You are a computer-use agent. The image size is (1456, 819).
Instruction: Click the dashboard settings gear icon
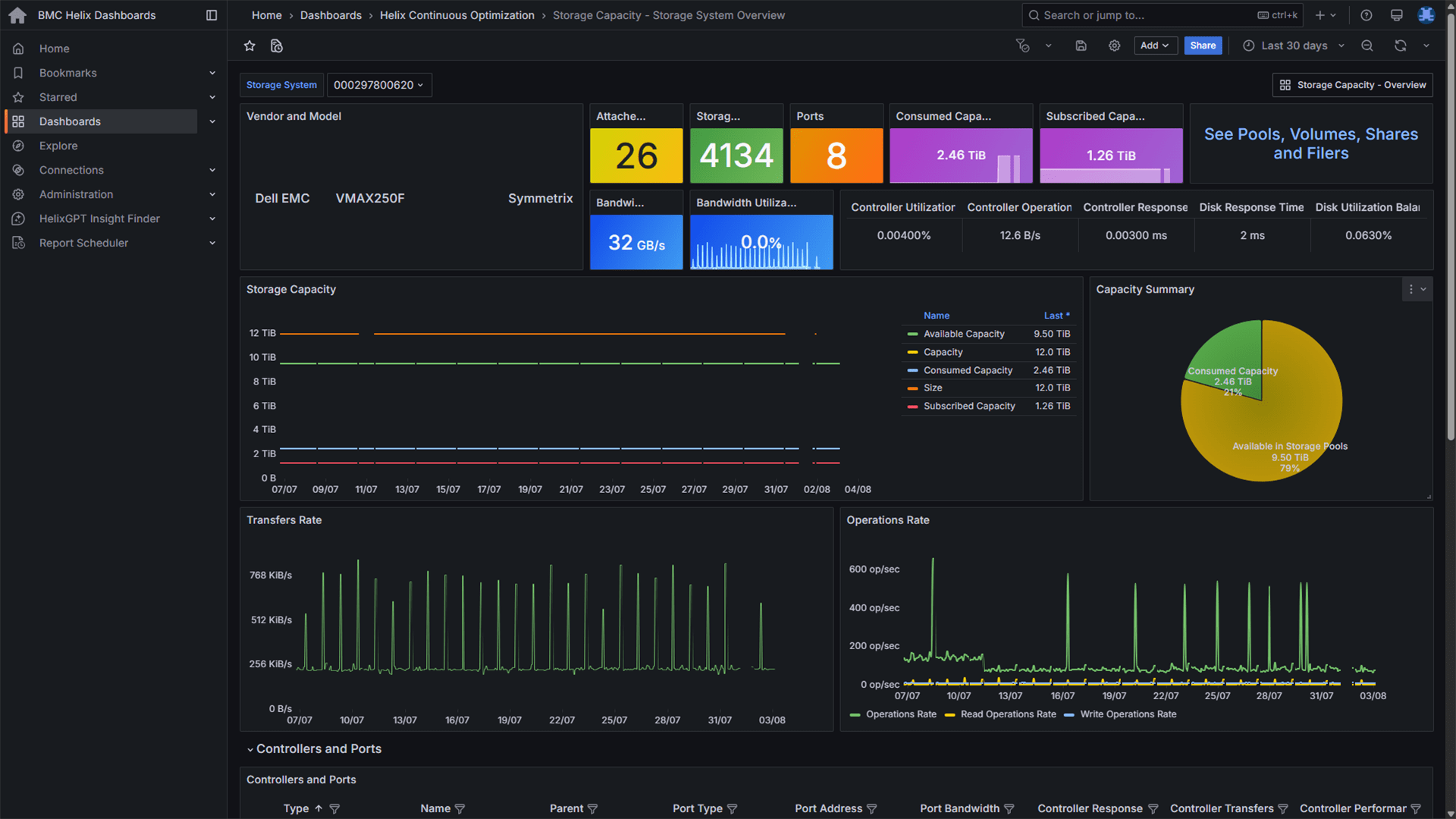tap(1114, 46)
